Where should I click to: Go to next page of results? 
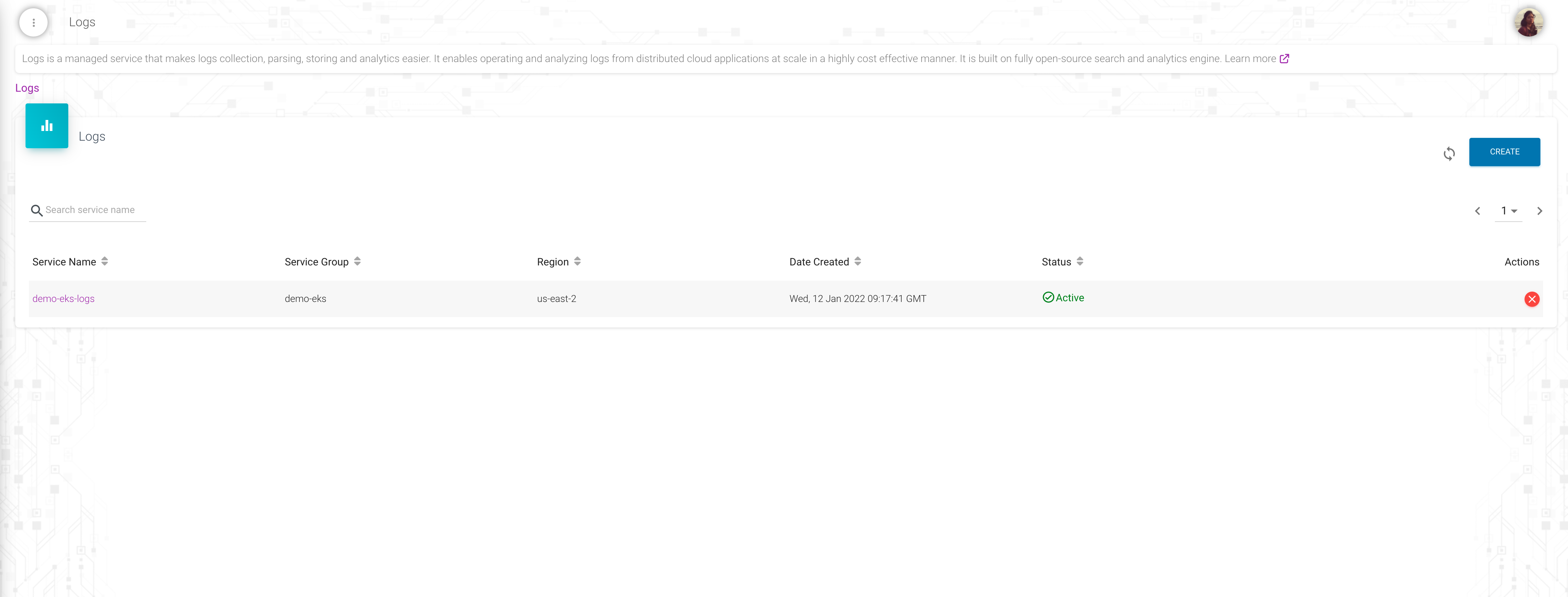(1539, 211)
